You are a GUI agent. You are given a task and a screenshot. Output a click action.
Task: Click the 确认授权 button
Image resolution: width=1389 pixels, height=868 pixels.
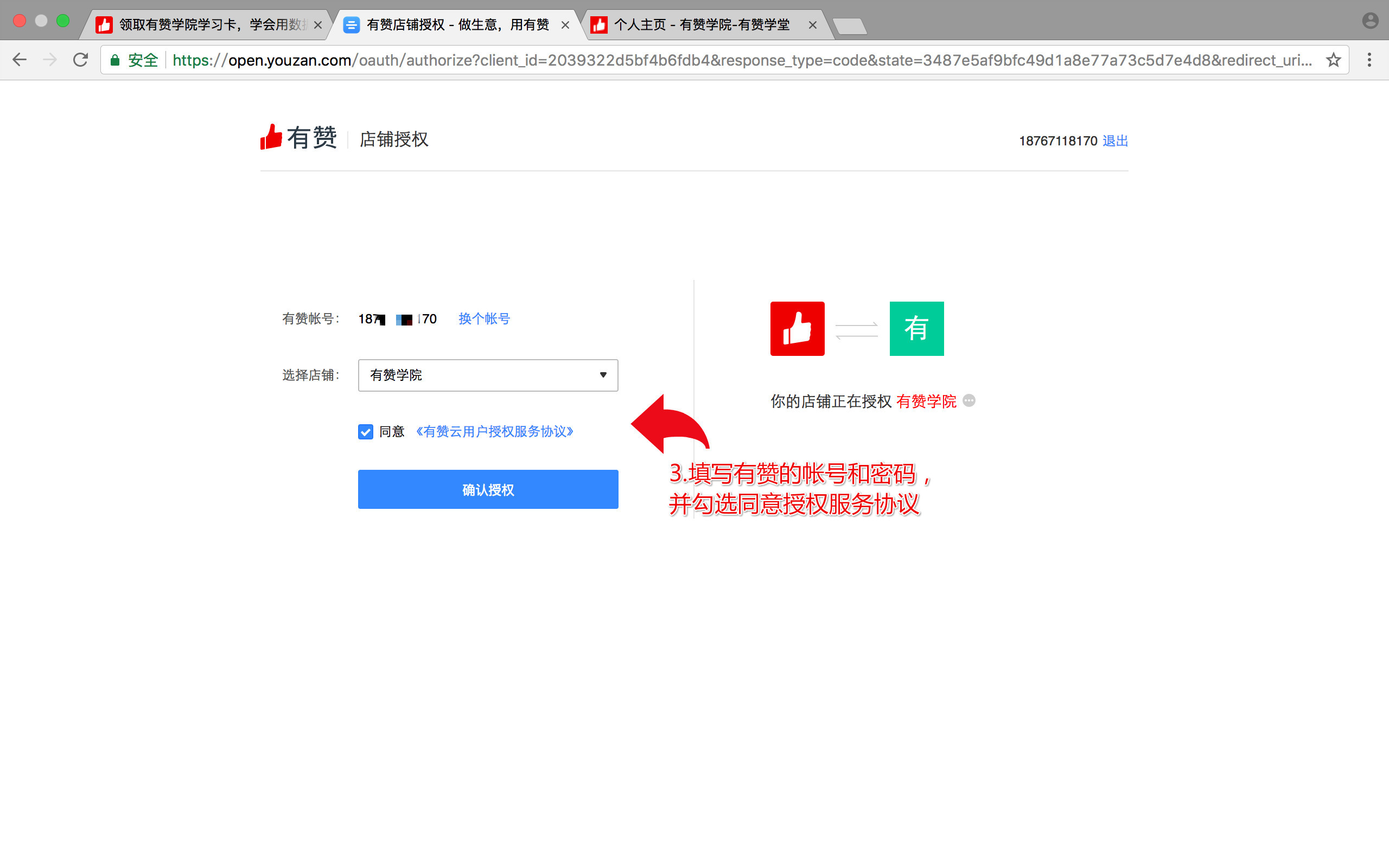tap(488, 489)
